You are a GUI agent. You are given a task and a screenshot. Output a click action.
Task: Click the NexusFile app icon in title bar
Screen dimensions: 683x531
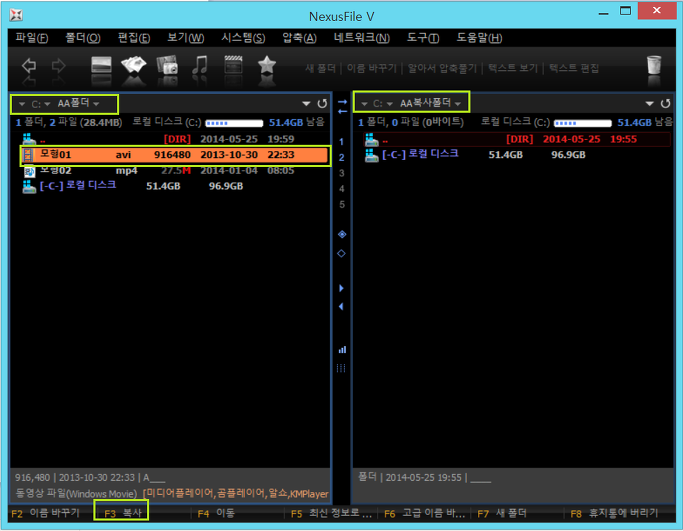tap(16, 15)
